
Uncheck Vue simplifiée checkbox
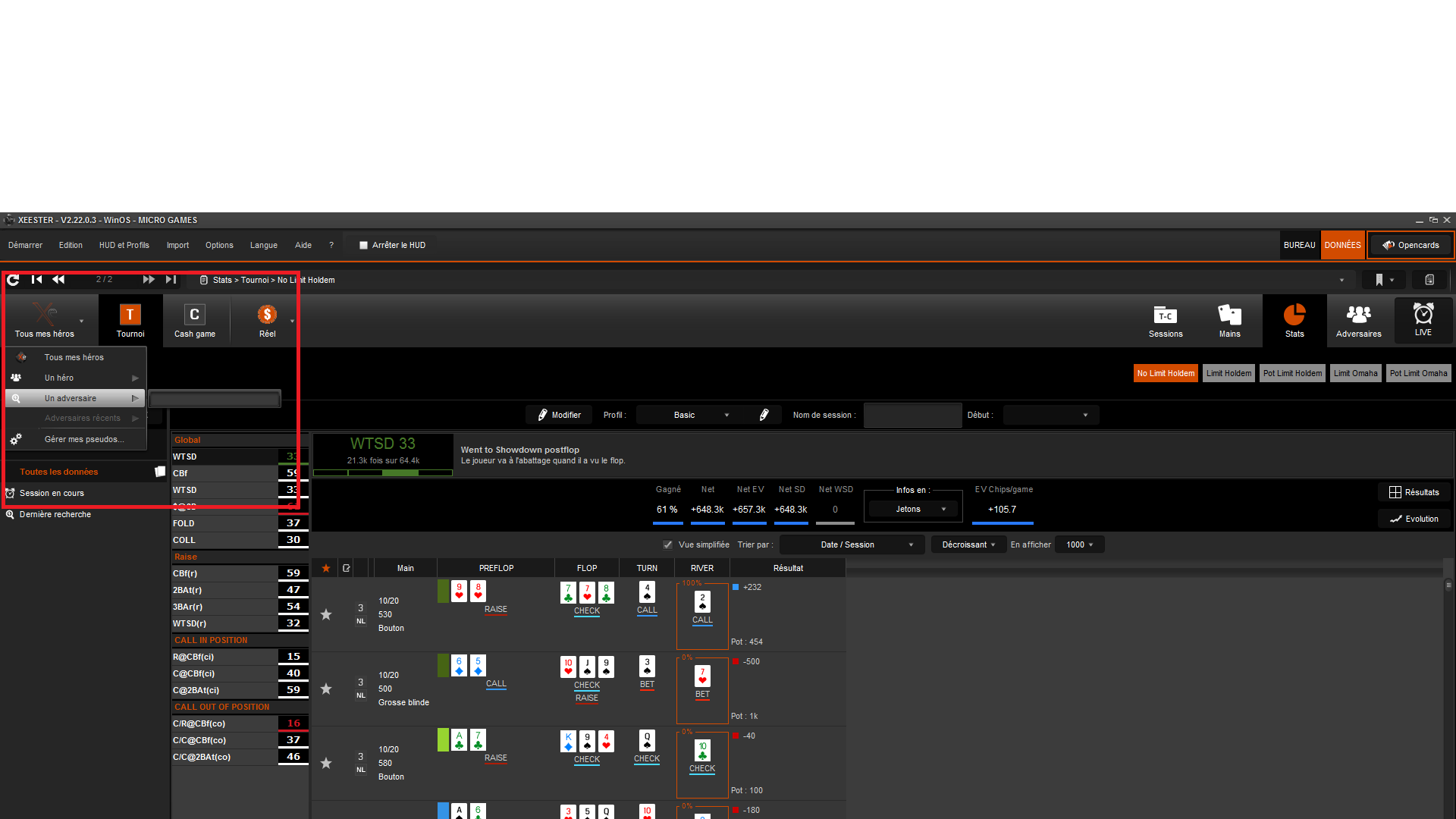(667, 544)
